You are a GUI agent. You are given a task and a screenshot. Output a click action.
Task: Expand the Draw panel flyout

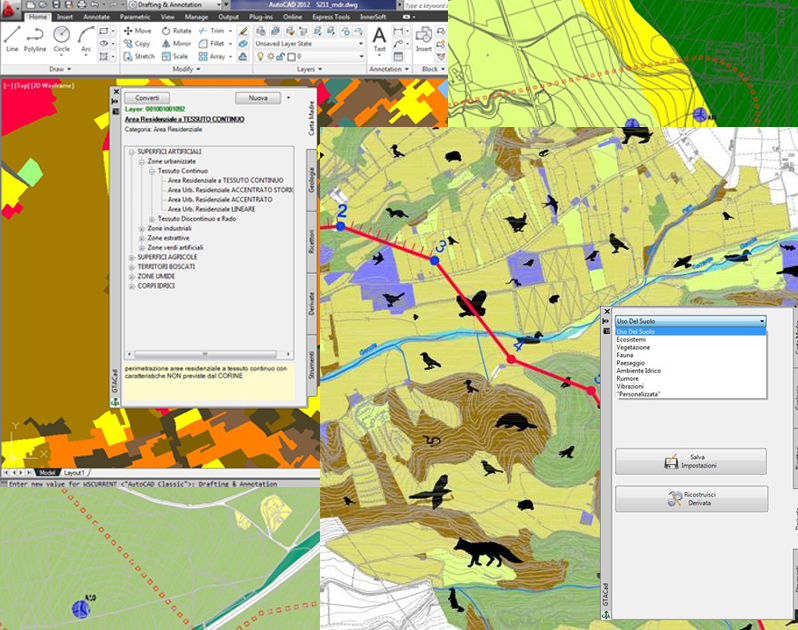click(60, 69)
